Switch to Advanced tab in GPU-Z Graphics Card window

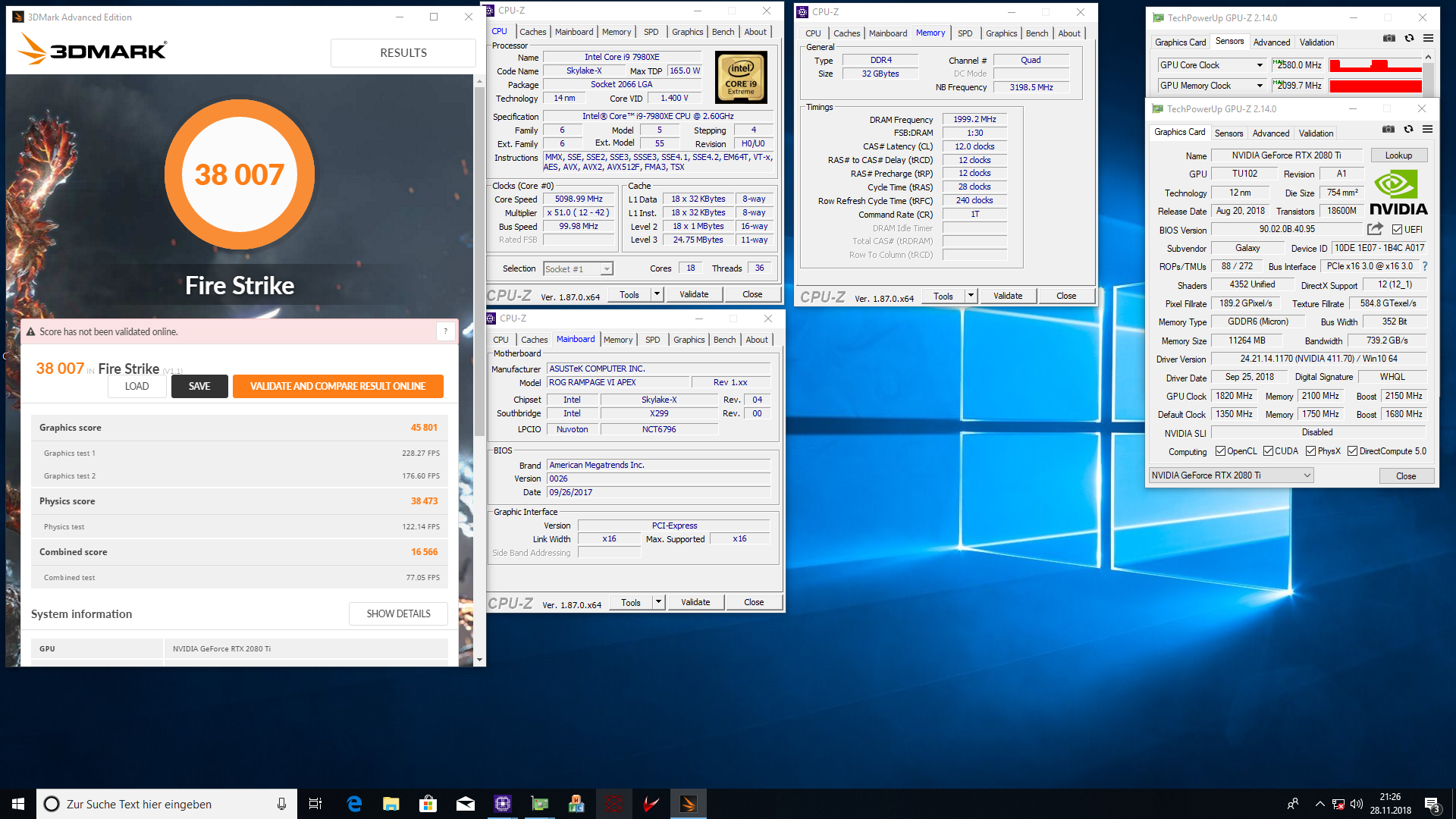point(1270,133)
